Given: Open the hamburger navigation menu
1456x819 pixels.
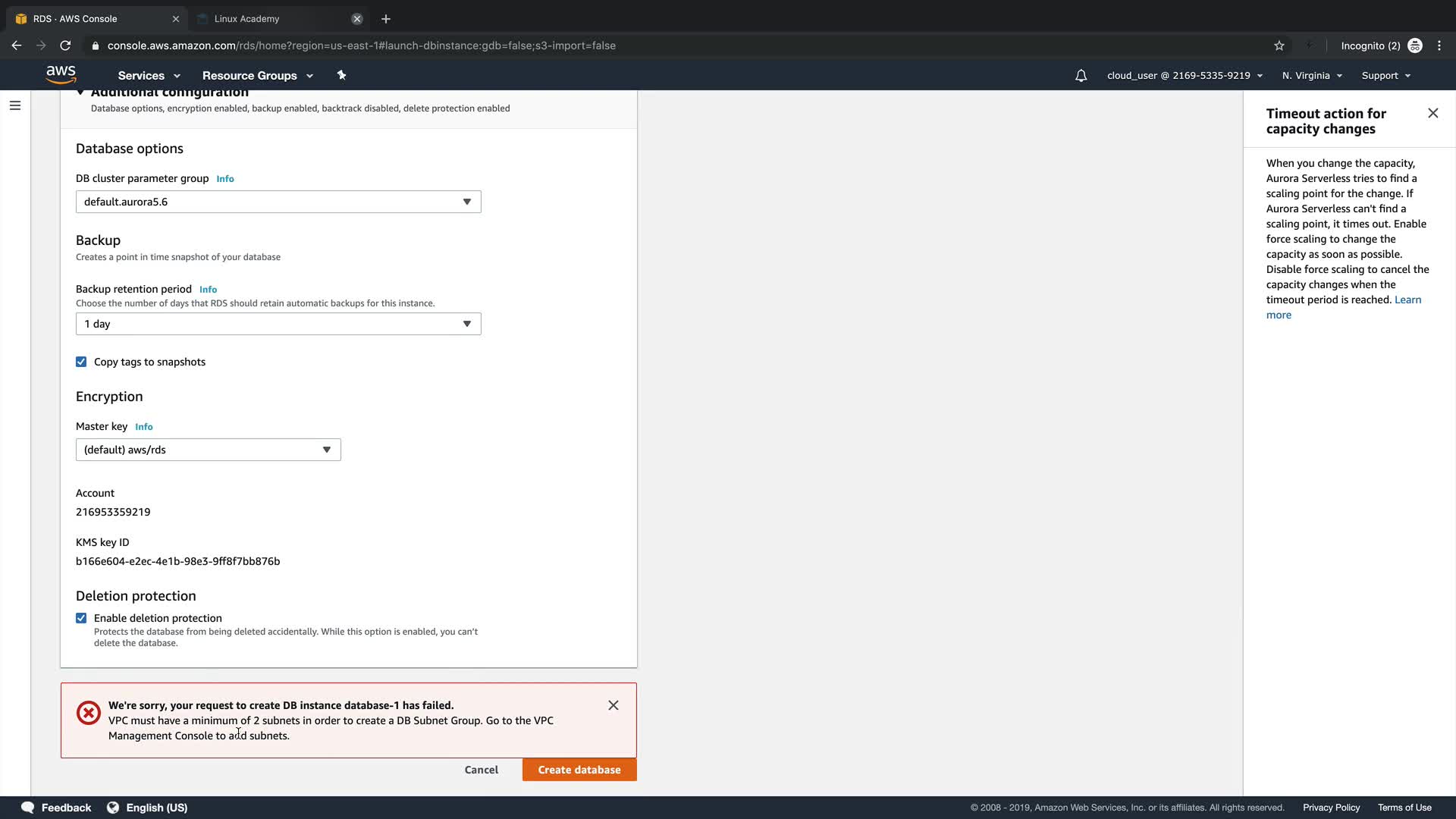Looking at the screenshot, I should pyautogui.click(x=15, y=105).
